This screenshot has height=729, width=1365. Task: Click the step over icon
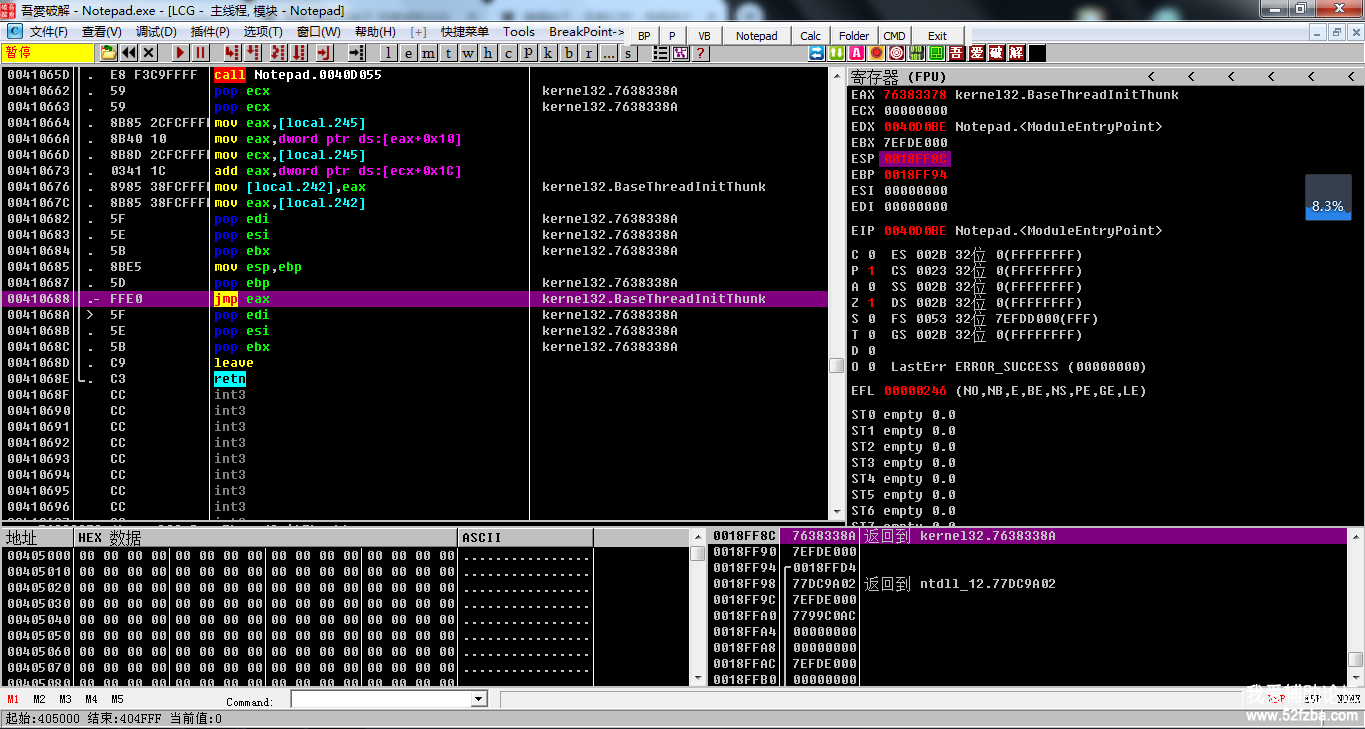click(x=252, y=53)
